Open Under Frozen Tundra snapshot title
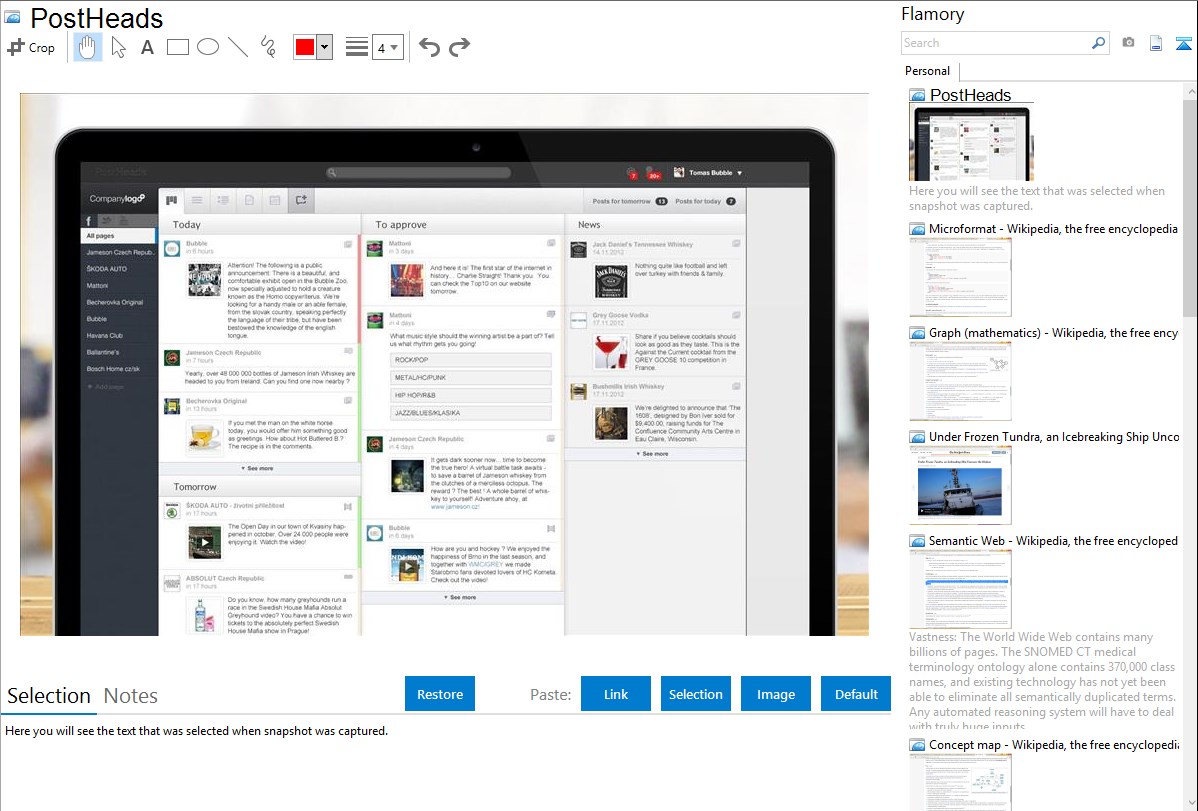The width and height of the screenshot is (1198, 811). coord(1054,436)
